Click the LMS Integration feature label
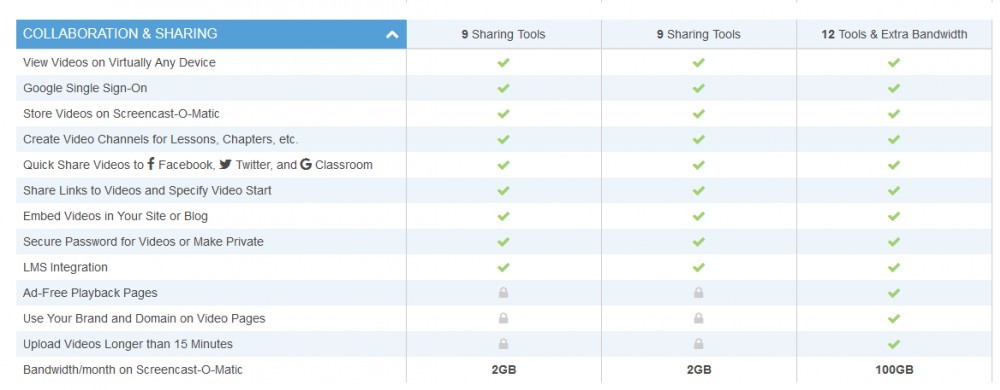This screenshot has width=1000, height=390. pos(65,268)
